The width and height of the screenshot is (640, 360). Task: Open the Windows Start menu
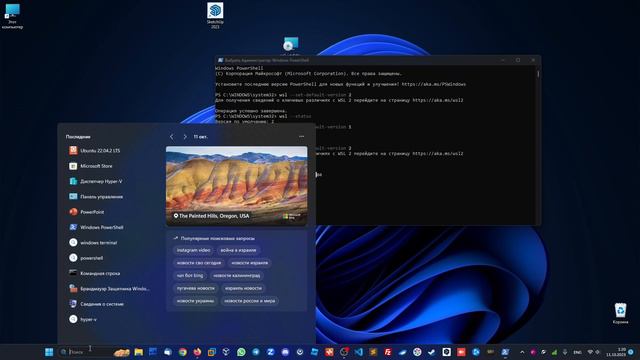pos(49,352)
